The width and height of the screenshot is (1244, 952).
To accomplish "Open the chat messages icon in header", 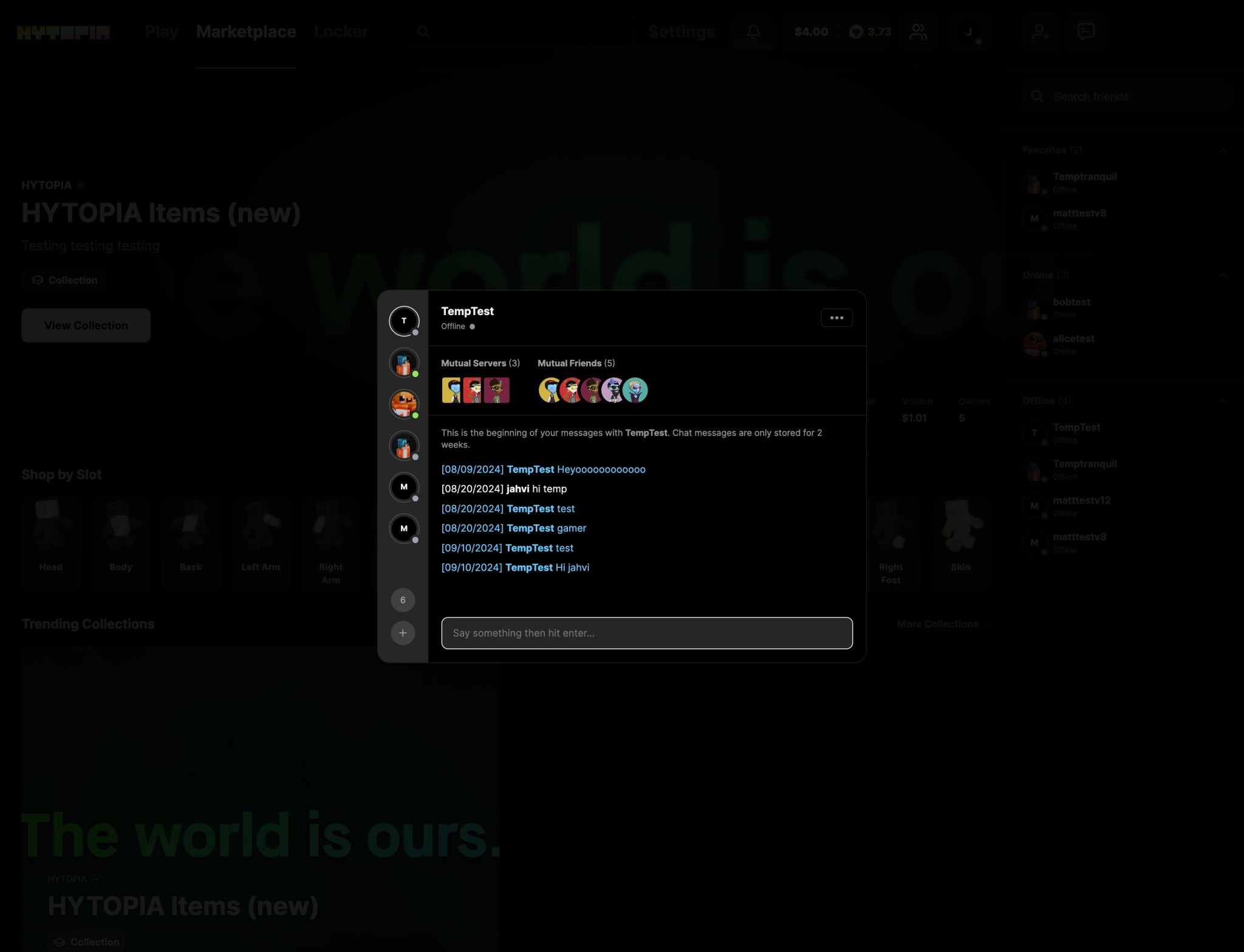I will click(1085, 32).
